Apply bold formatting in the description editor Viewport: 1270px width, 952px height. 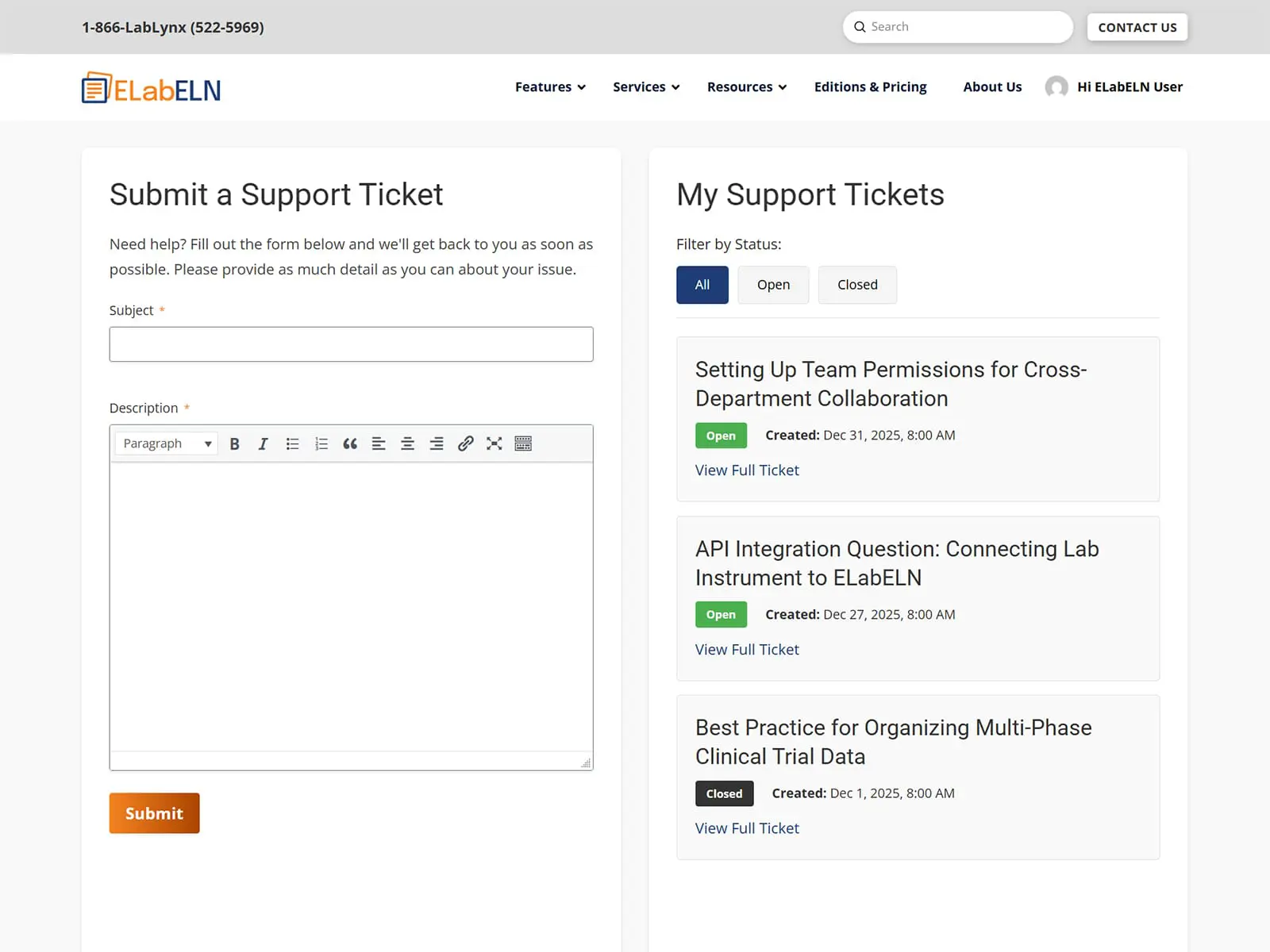click(234, 443)
